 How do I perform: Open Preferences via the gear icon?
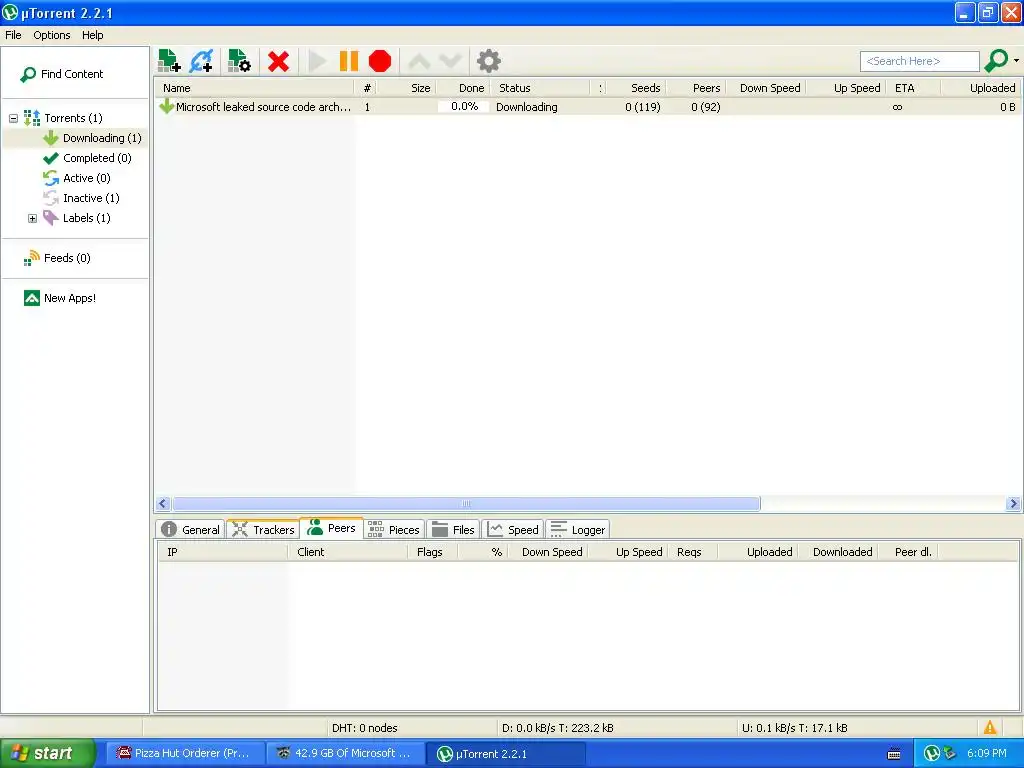488,61
